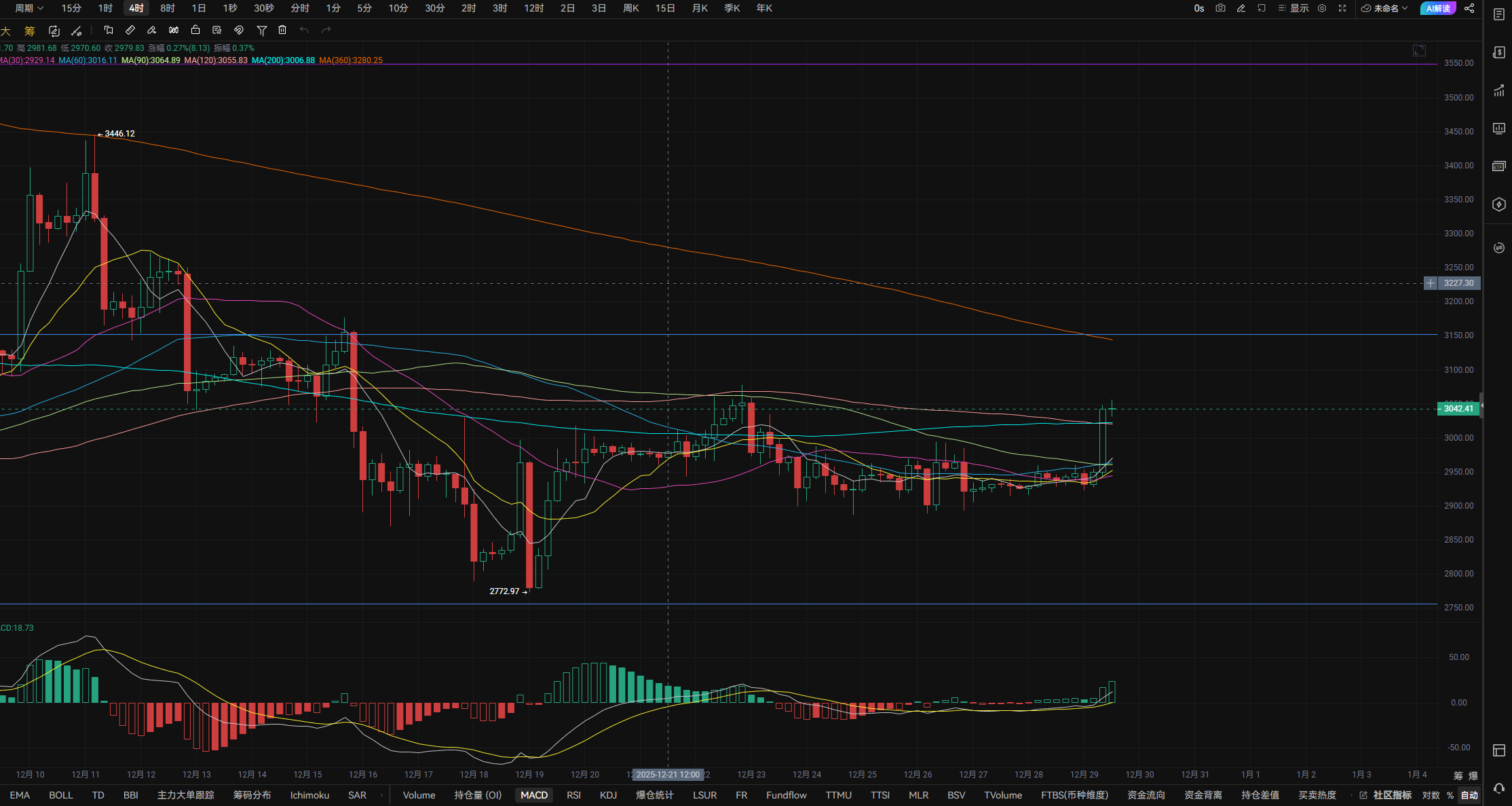Select the ruler measurement tool
The image size is (1512, 806).
coord(130,30)
